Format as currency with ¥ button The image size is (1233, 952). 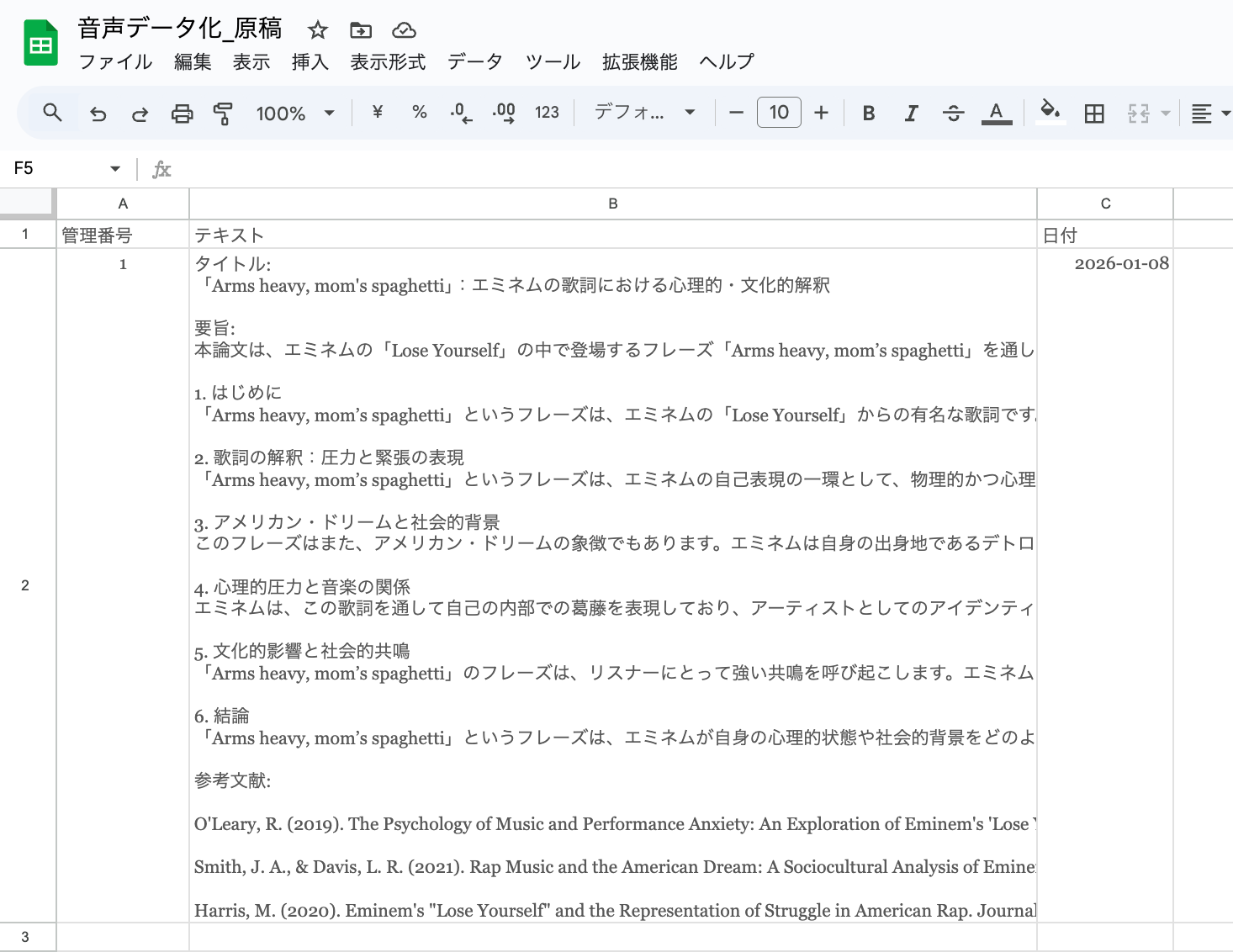(x=378, y=112)
